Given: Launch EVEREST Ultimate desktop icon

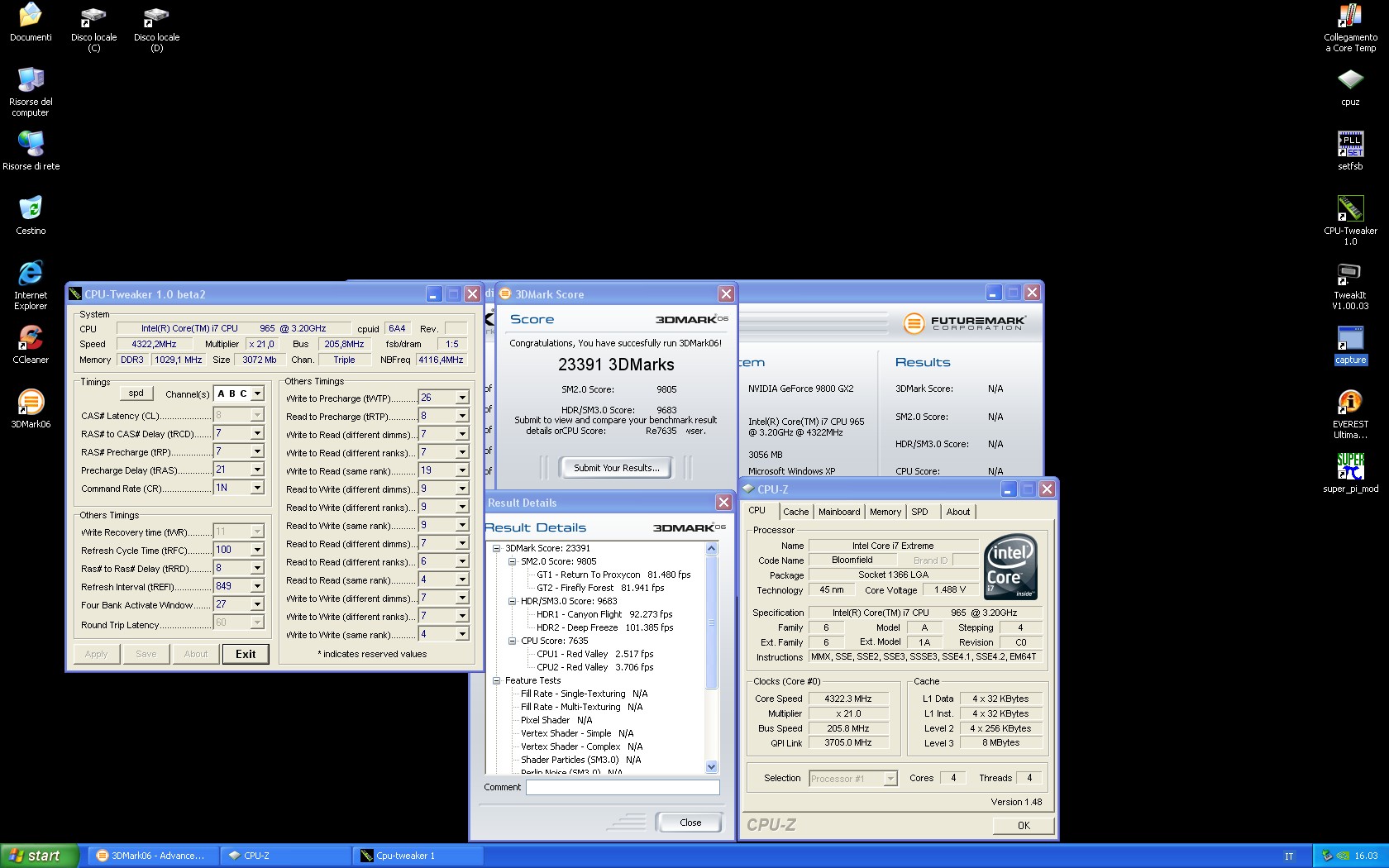Looking at the screenshot, I should pyautogui.click(x=1350, y=413).
